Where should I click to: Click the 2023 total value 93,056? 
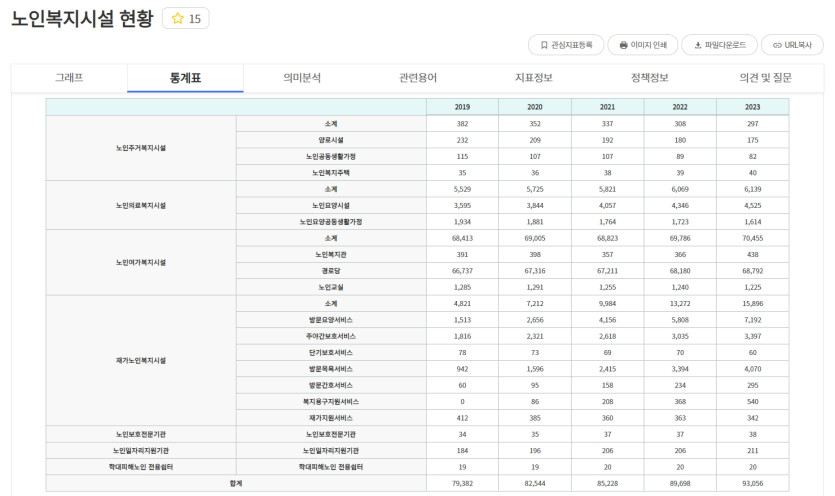tap(752, 483)
